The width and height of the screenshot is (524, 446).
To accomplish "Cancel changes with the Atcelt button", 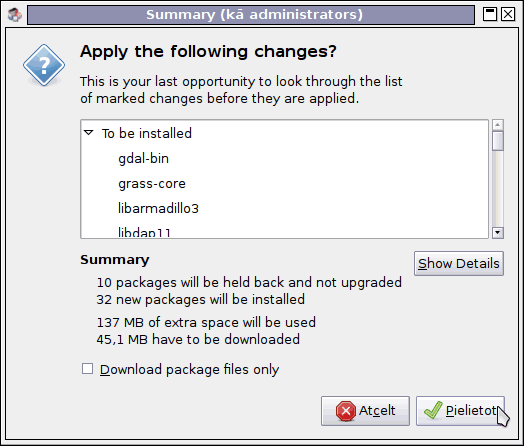I will coord(365,411).
